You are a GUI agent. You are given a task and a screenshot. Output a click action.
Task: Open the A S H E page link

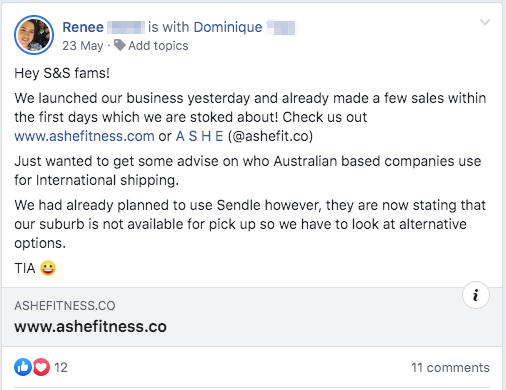click(199, 136)
